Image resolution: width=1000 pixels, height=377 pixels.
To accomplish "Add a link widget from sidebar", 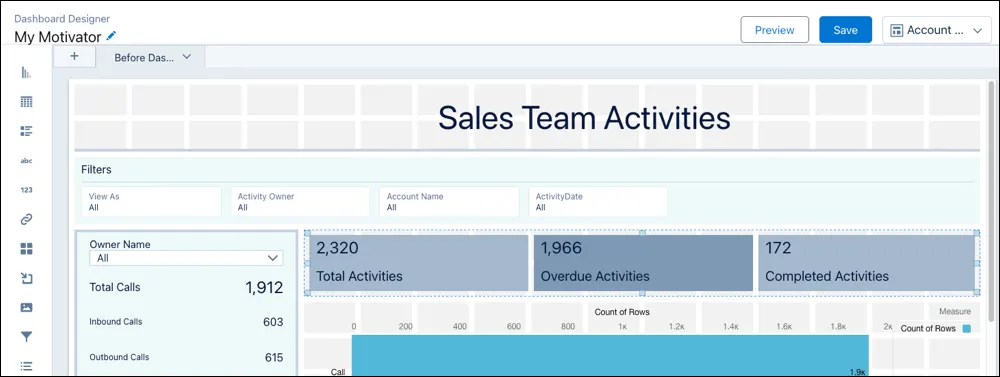I will coord(26,219).
